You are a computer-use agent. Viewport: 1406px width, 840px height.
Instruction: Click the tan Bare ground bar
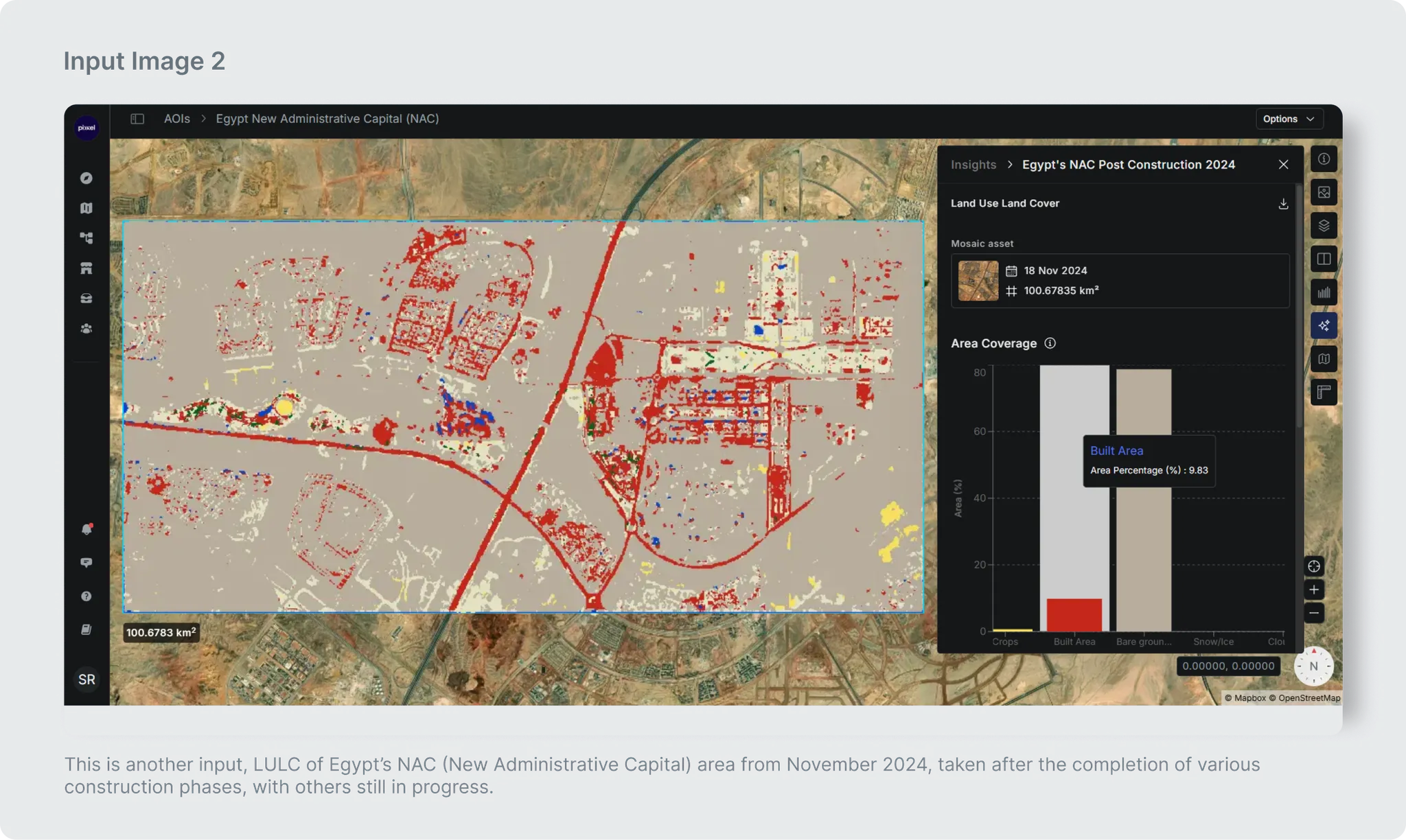coord(1144,500)
